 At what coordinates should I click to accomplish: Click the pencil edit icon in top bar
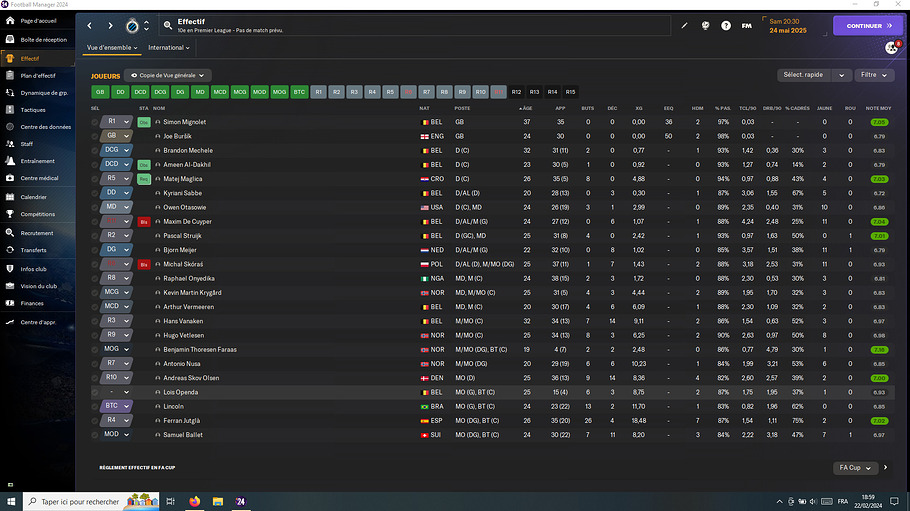tap(685, 25)
